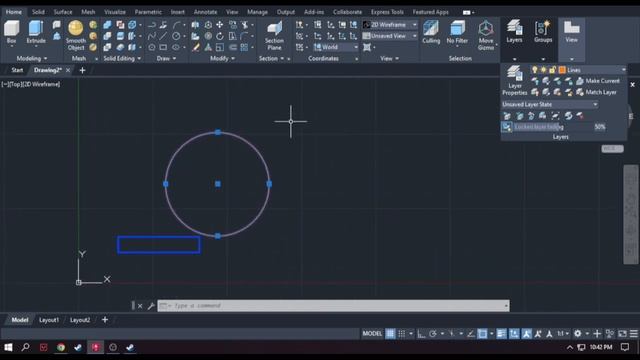Toggle the grid display in status bar

(390, 334)
